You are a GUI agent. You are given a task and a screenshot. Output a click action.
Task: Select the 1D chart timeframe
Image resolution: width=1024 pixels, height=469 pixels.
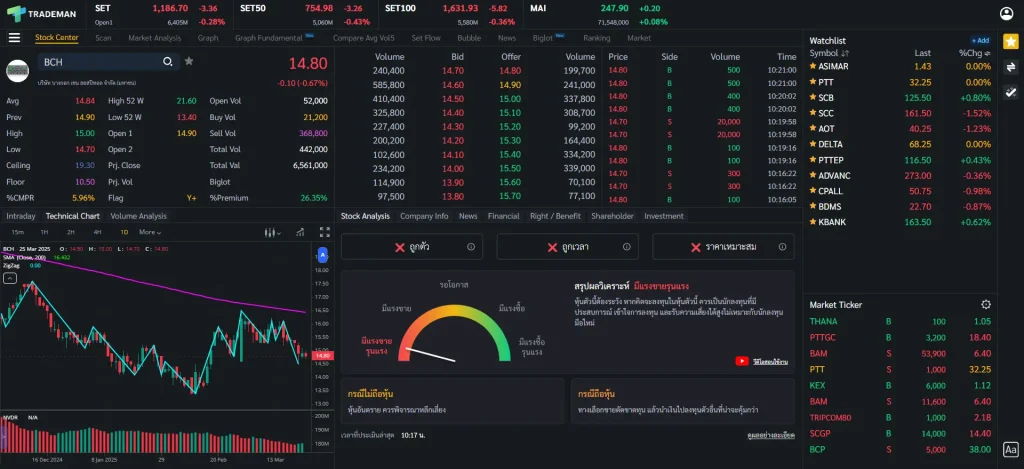[x=124, y=232]
